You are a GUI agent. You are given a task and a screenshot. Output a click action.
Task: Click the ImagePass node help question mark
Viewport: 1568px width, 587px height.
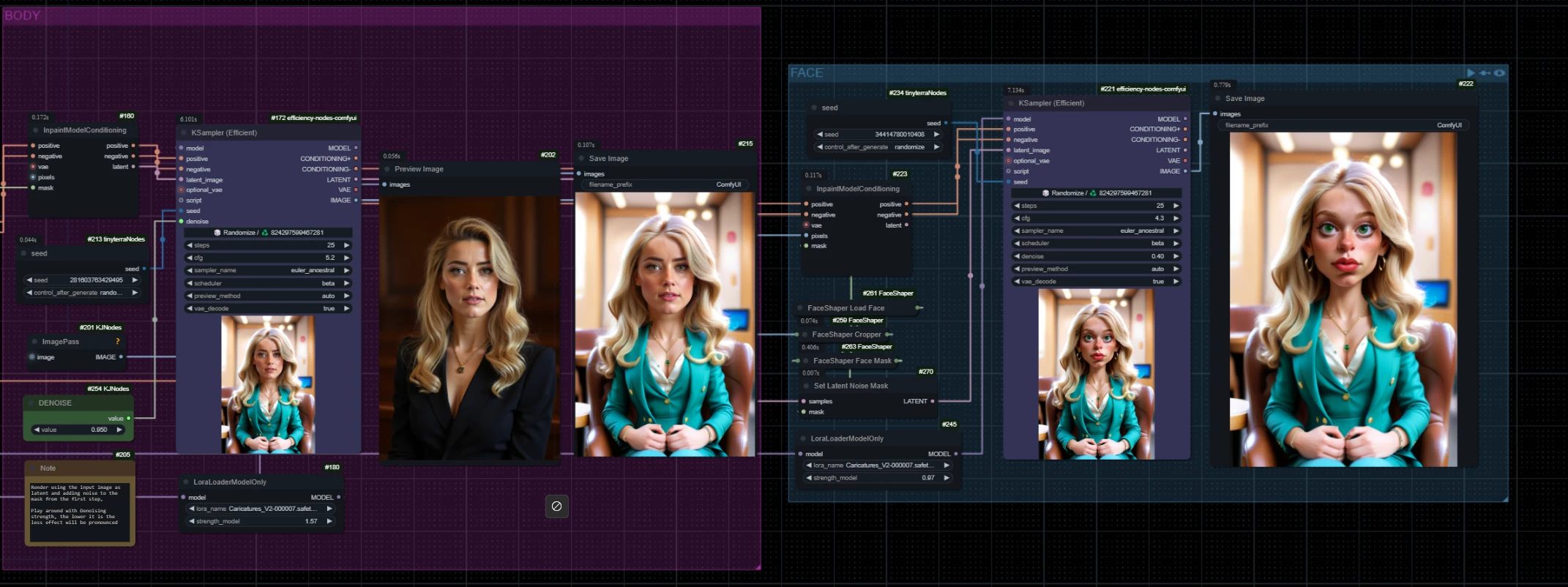point(117,342)
